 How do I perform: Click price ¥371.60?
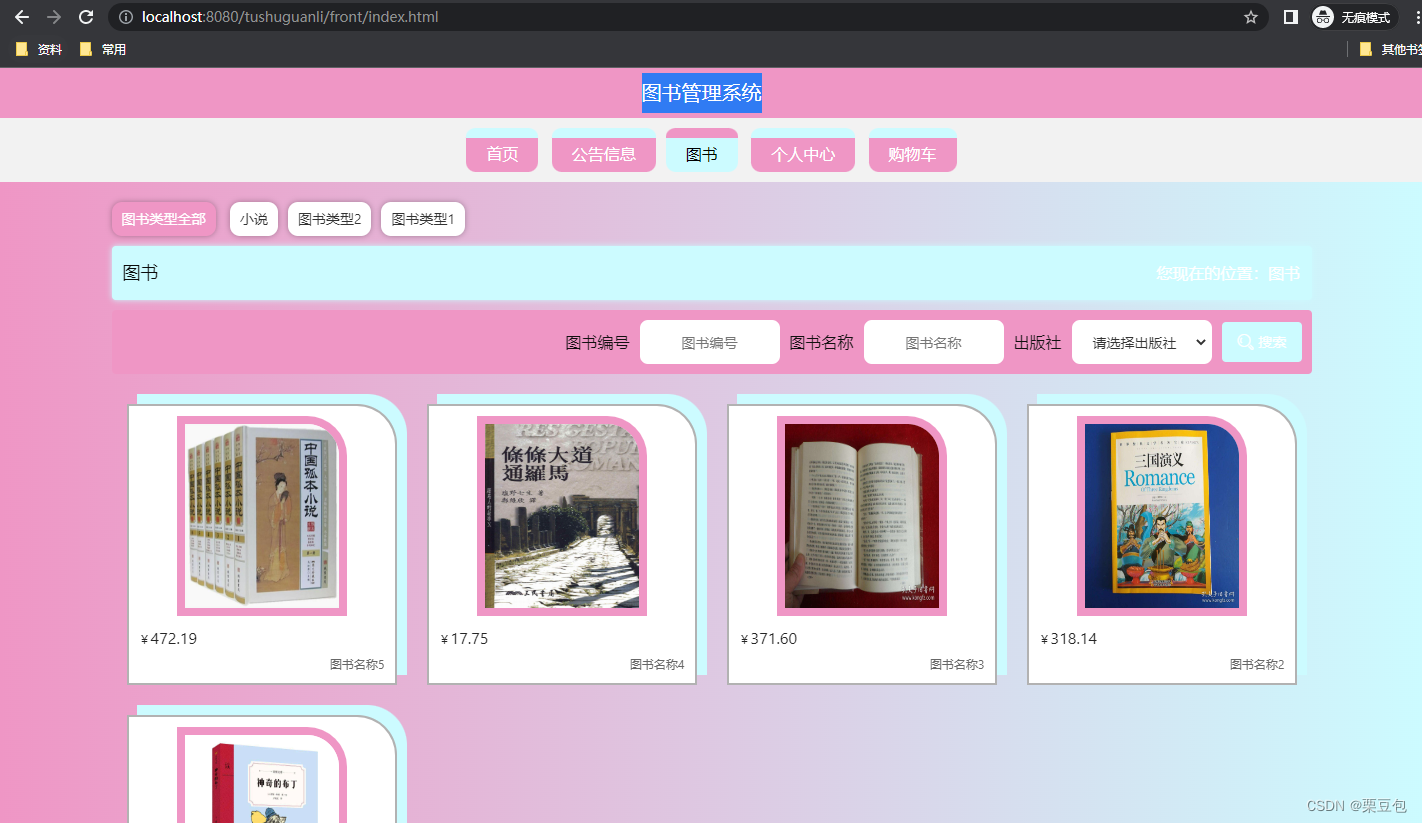pos(769,639)
